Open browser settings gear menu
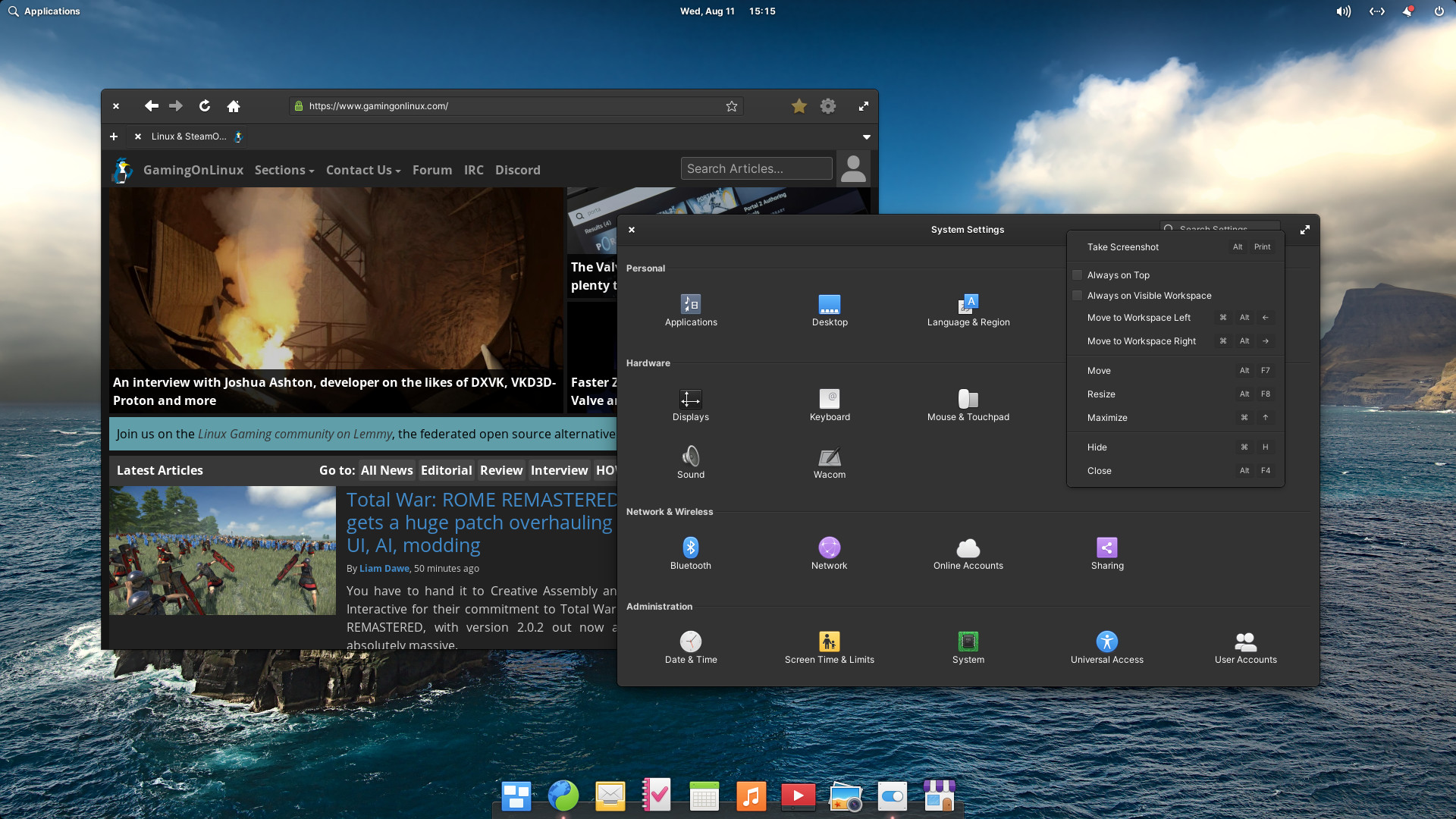Viewport: 1456px width, 819px height. 828,106
